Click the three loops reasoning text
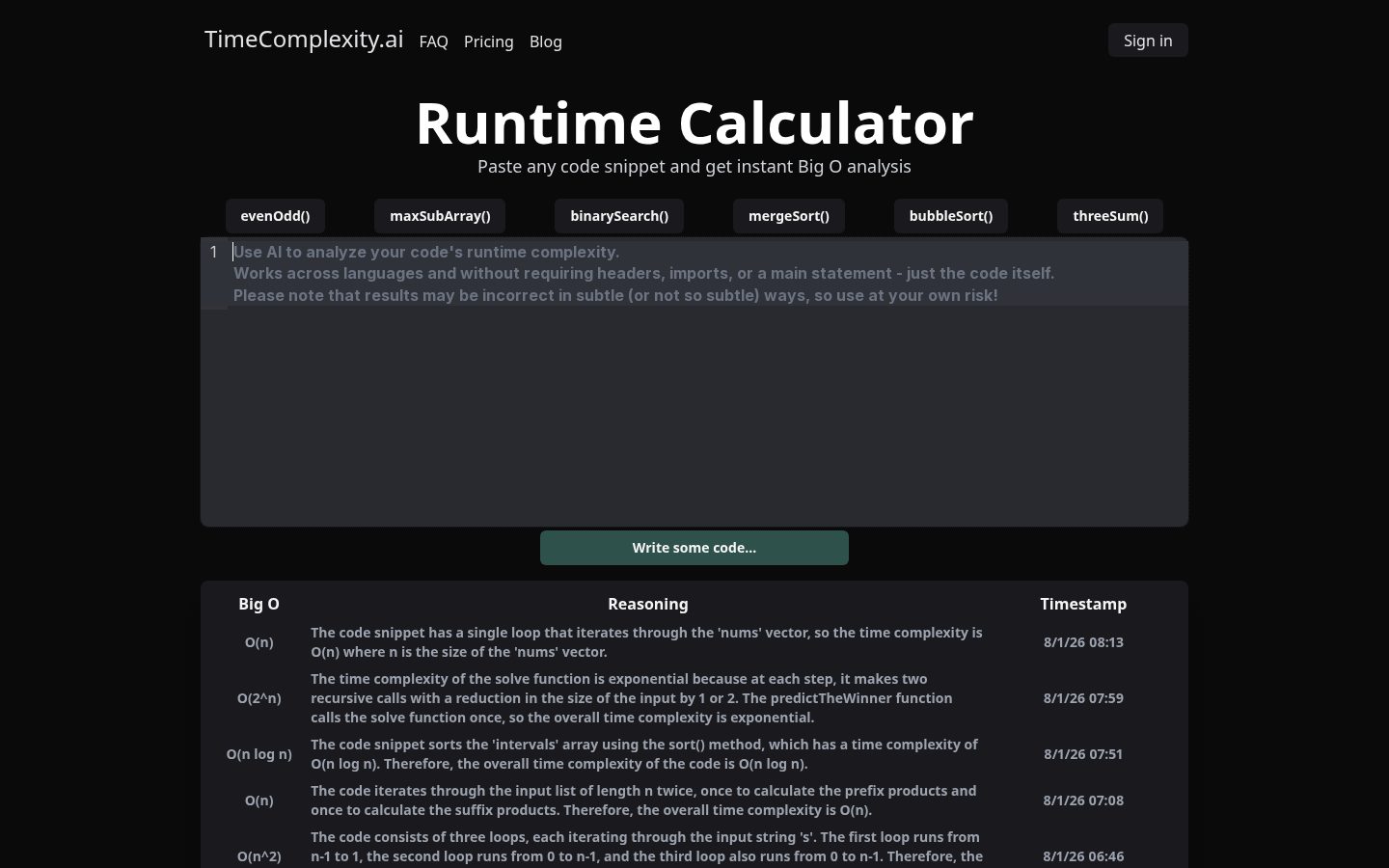Screen dimensions: 1389x868 click(646, 849)
